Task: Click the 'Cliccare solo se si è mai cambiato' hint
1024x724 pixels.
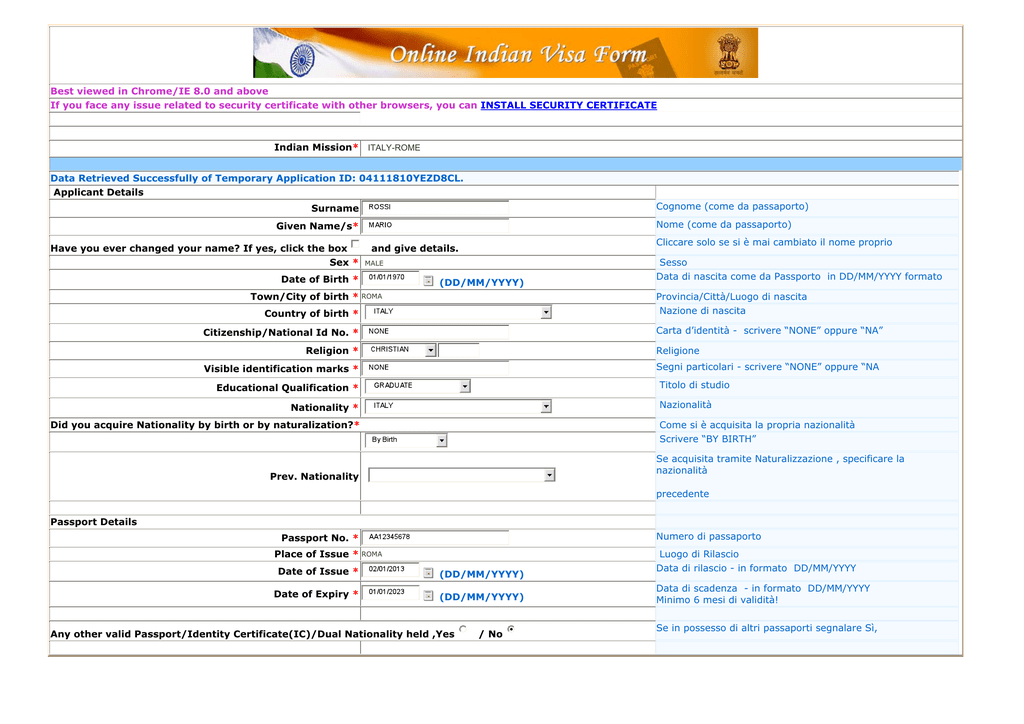Action: 774,242
